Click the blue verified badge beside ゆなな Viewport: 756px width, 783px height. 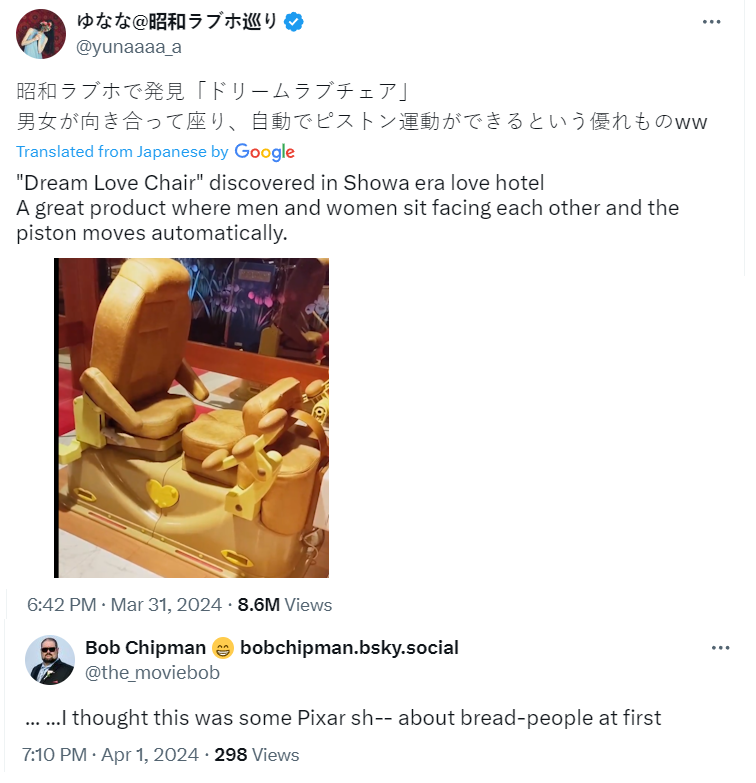(x=294, y=22)
